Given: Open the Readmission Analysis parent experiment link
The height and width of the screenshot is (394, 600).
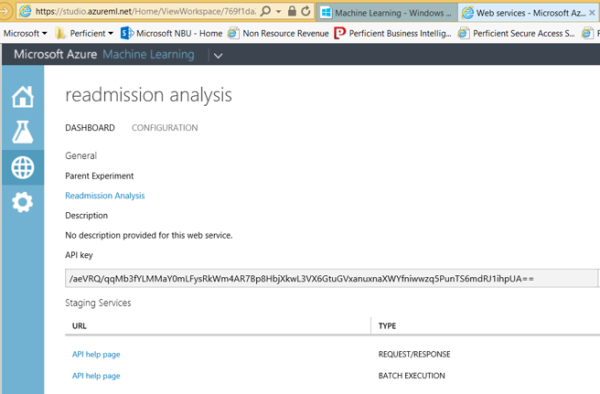Looking at the screenshot, I should tap(105, 196).
